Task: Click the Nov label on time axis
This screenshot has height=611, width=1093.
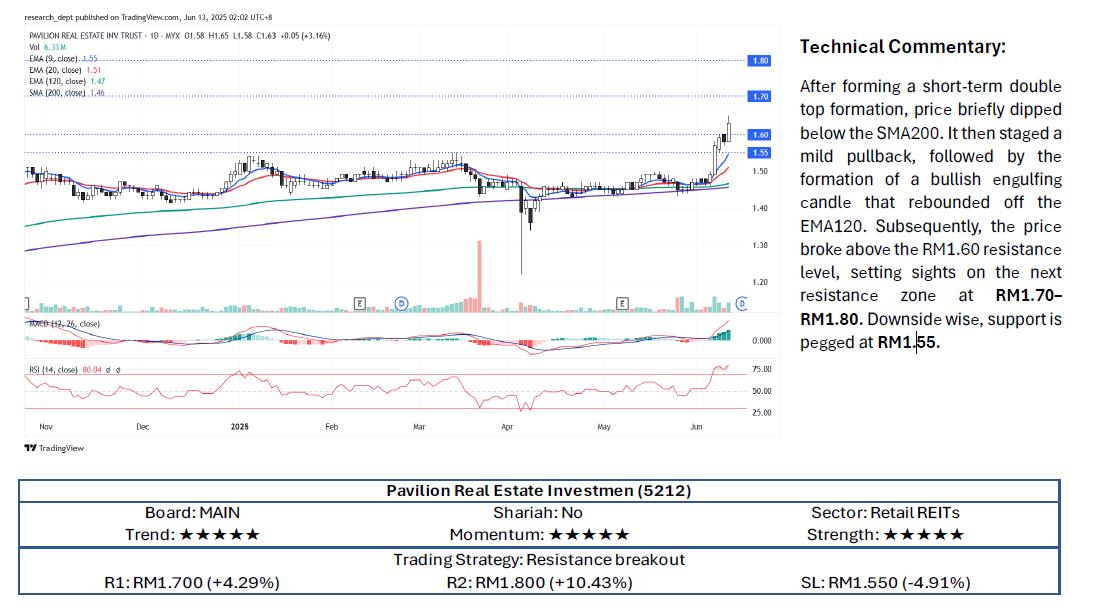Action: pos(46,426)
